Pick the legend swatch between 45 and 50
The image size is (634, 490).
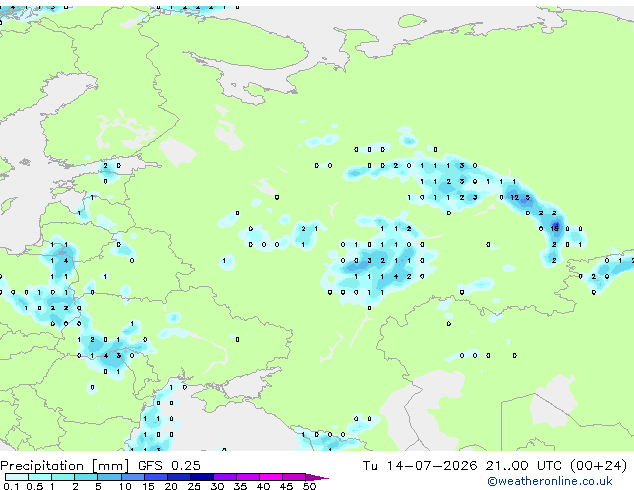click(294, 477)
